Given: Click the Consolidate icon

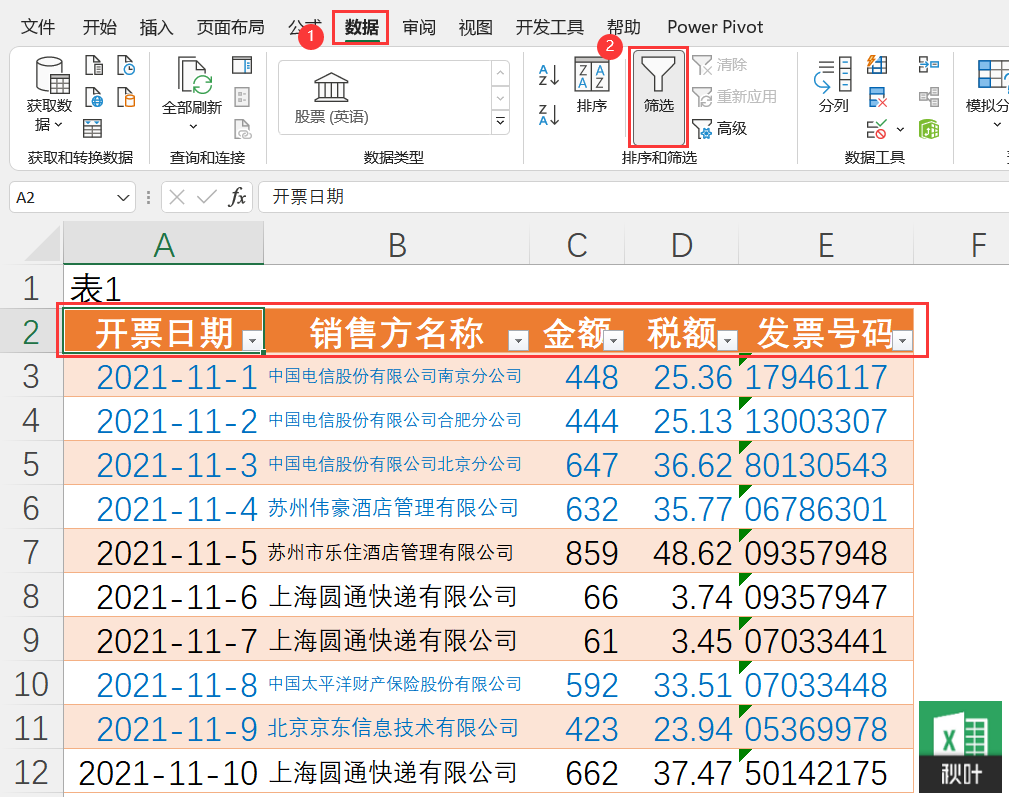Looking at the screenshot, I should (x=929, y=65).
